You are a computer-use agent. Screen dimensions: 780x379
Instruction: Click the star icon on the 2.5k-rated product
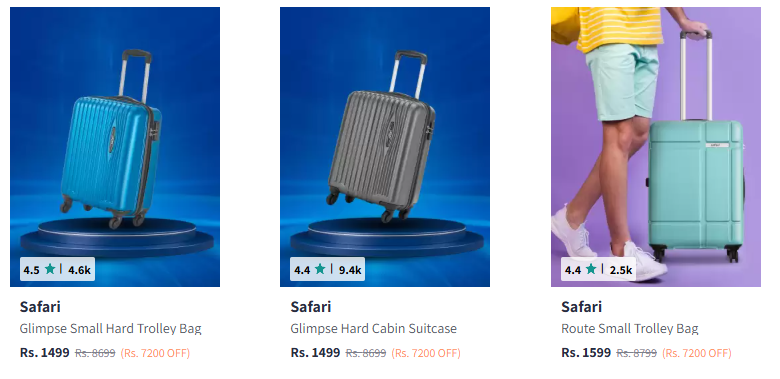point(590,269)
